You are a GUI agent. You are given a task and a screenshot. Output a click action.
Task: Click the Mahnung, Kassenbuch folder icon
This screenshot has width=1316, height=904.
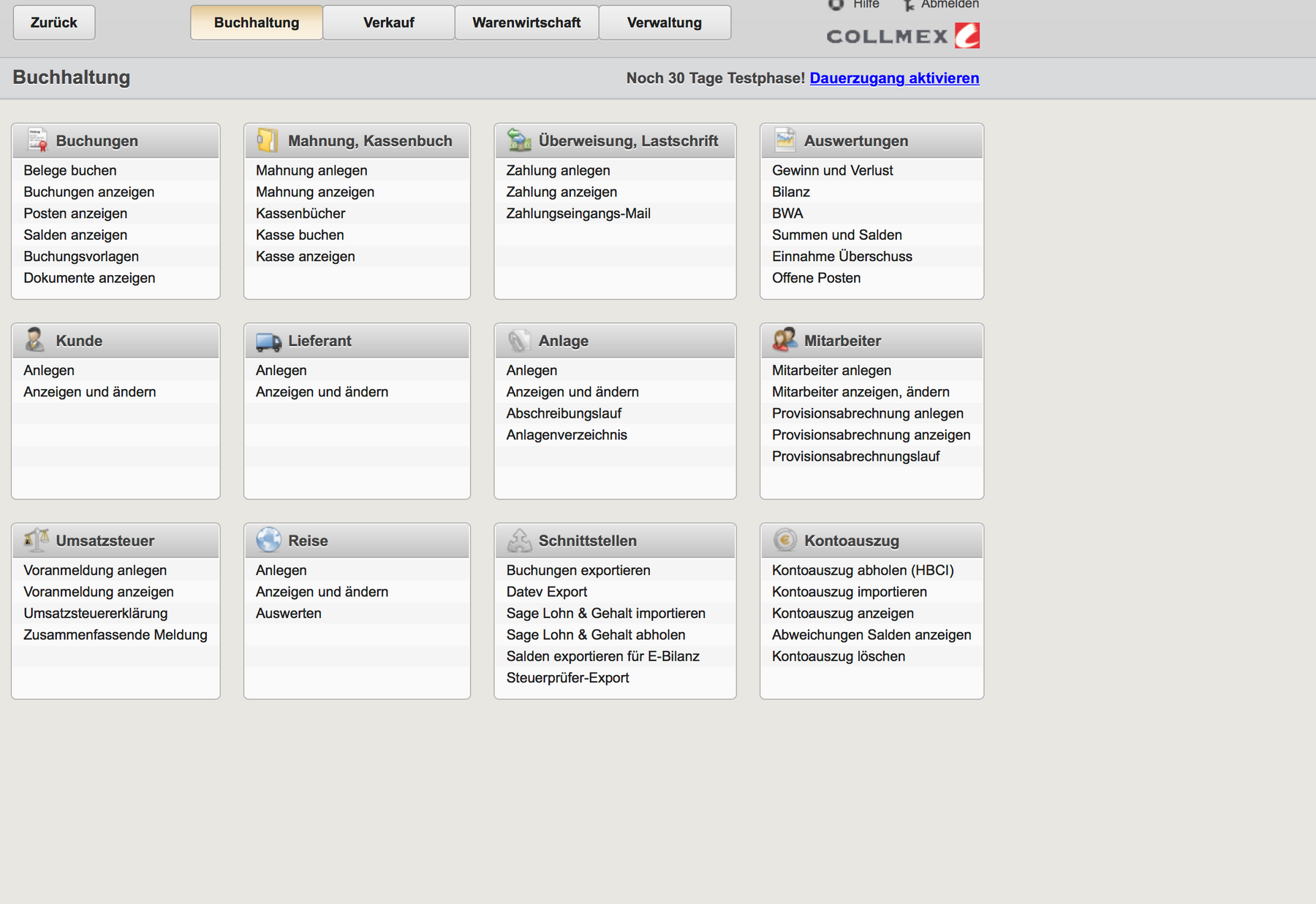[x=268, y=140]
